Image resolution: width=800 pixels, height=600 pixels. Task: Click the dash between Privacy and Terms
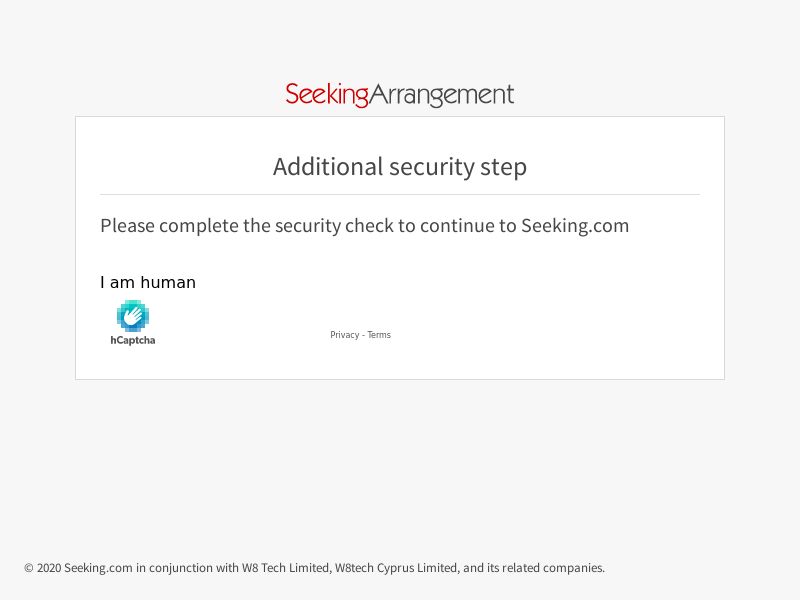(363, 335)
